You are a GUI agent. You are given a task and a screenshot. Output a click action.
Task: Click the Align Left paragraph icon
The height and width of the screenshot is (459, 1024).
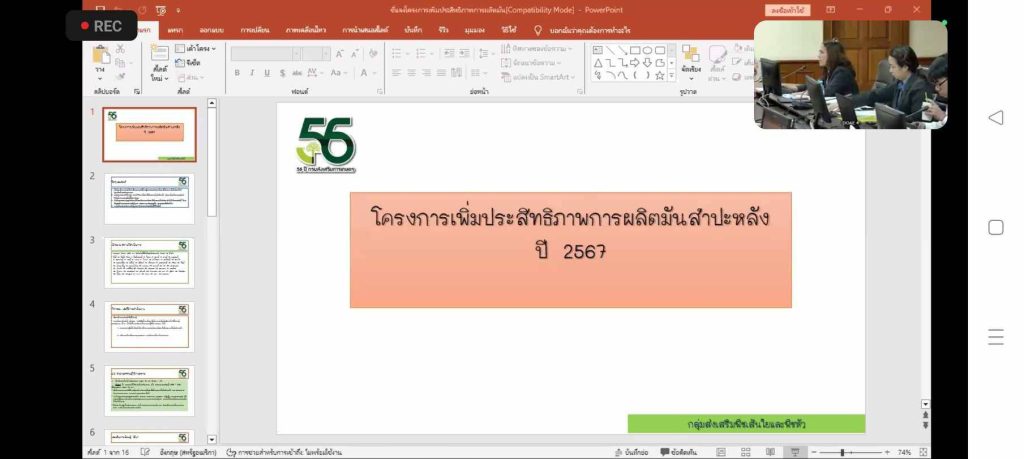pyautogui.click(x=396, y=73)
